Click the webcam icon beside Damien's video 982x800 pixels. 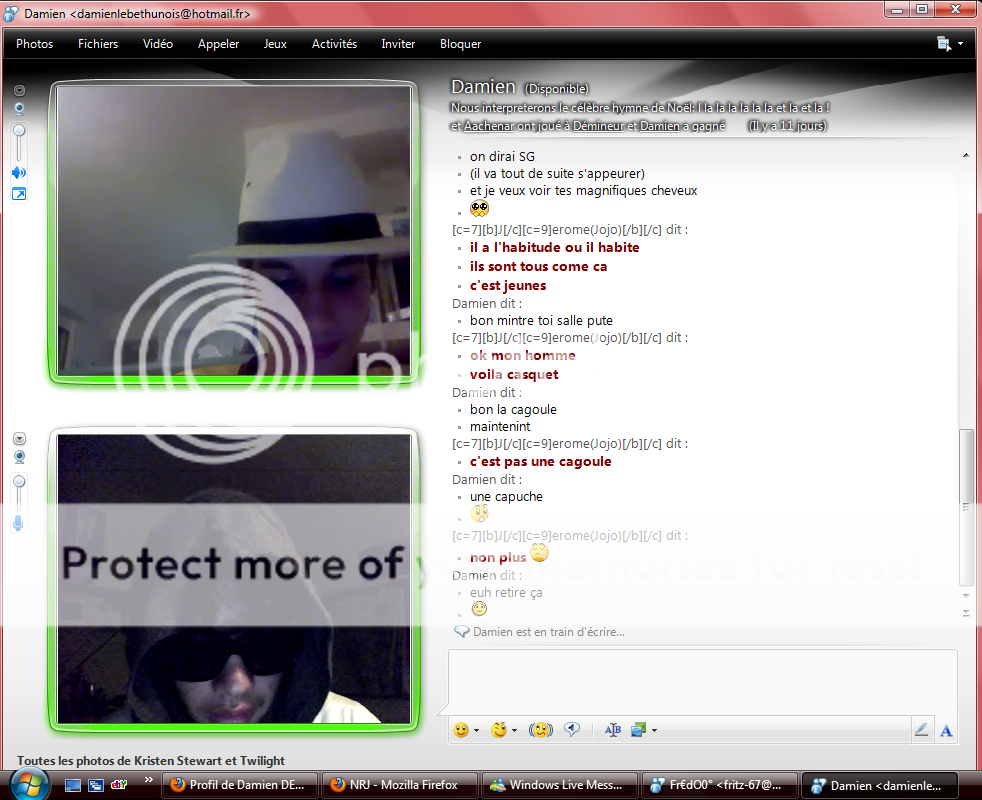(x=19, y=109)
